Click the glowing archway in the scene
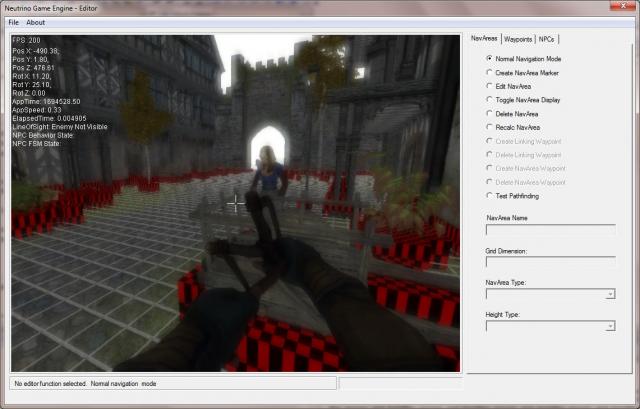 tap(266, 143)
